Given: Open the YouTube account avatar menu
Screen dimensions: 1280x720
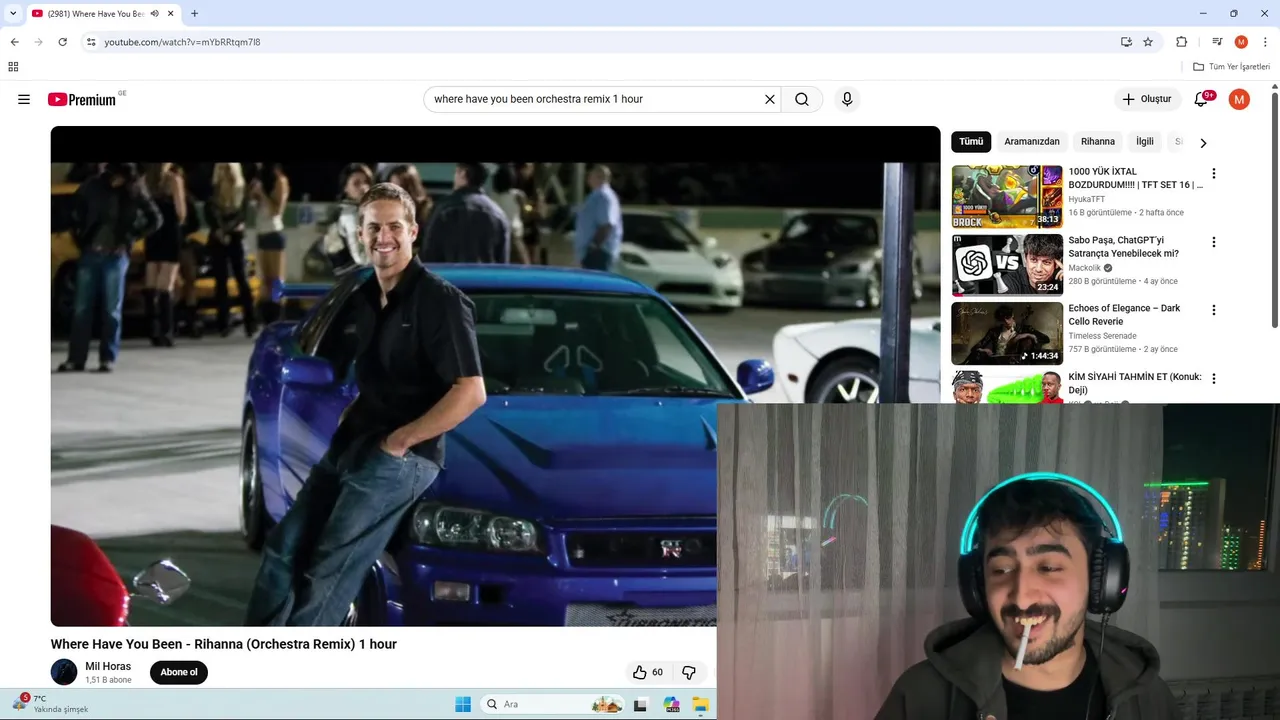Looking at the screenshot, I should coord(1239,99).
